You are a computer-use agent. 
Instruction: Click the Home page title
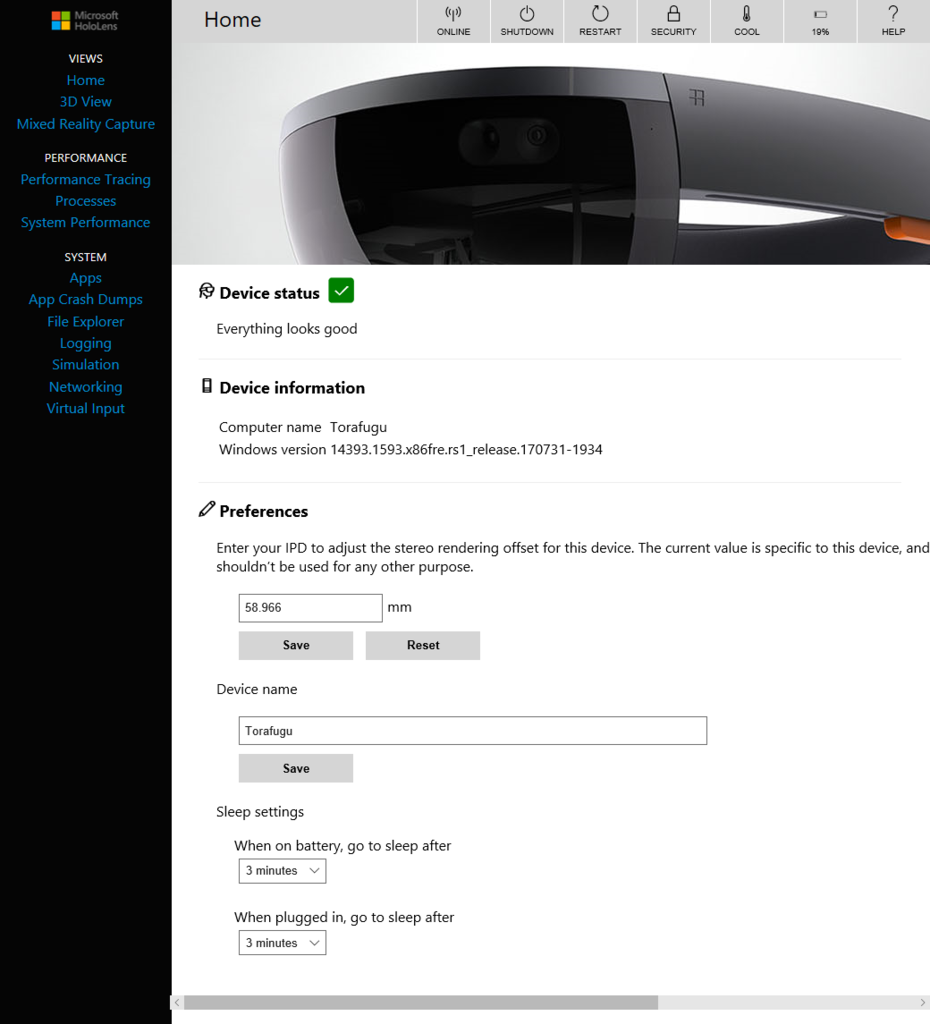click(x=232, y=20)
